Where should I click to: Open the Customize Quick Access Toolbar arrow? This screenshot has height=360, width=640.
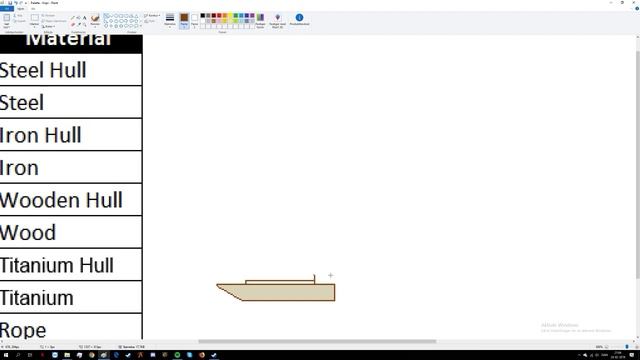[x=26, y=3]
